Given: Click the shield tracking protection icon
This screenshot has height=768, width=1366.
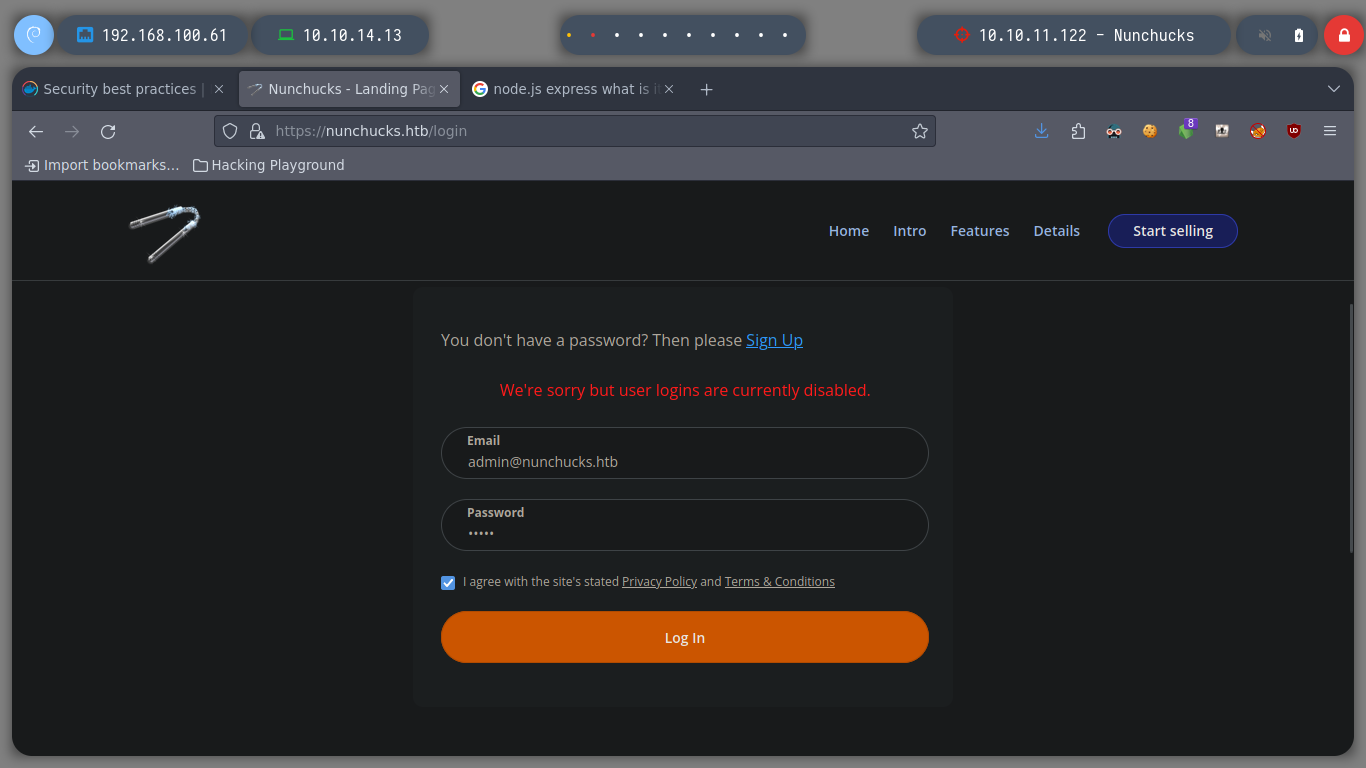Looking at the screenshot, I should coord(230,131).
